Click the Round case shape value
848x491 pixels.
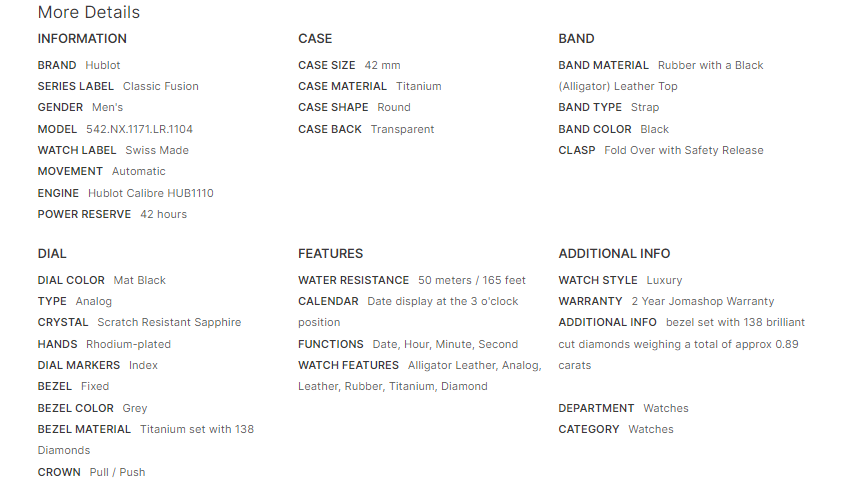pyautogui.click(x=394, y=107)
